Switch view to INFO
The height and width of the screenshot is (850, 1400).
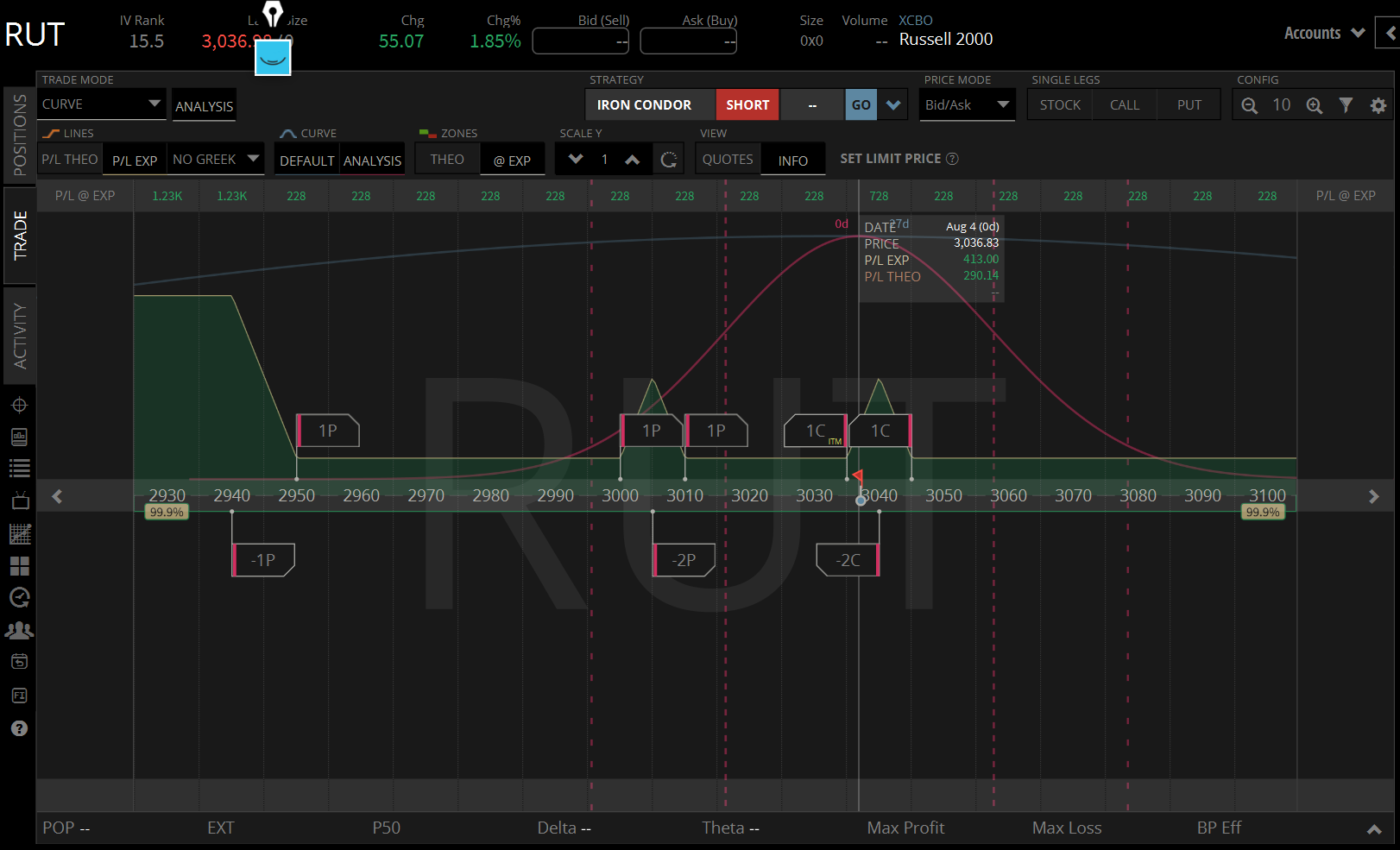[x=793, y=161]
